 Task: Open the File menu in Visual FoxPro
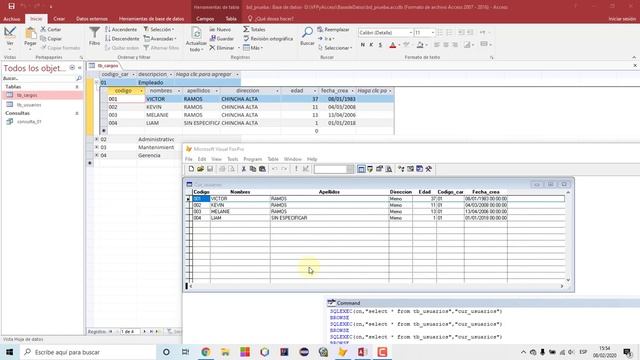[x=189, y=159]
